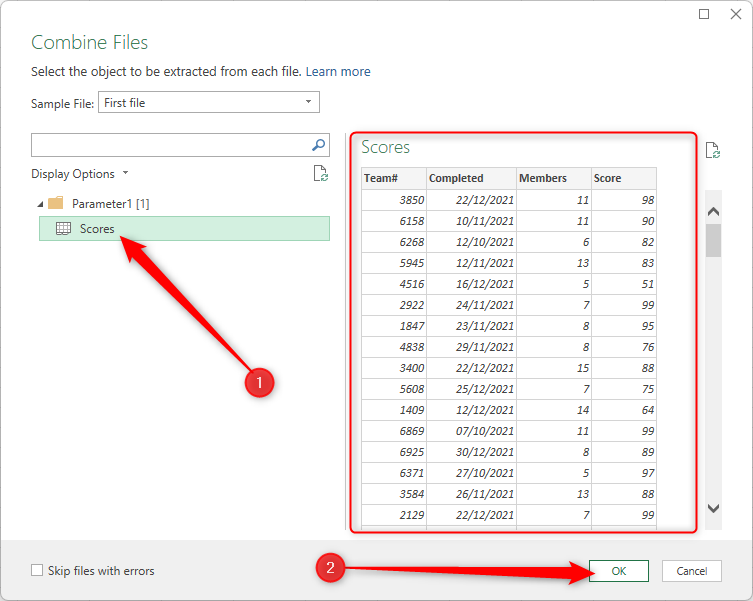
Task: Click the preview scrollbar down arrow
Action: pos(713,508)
